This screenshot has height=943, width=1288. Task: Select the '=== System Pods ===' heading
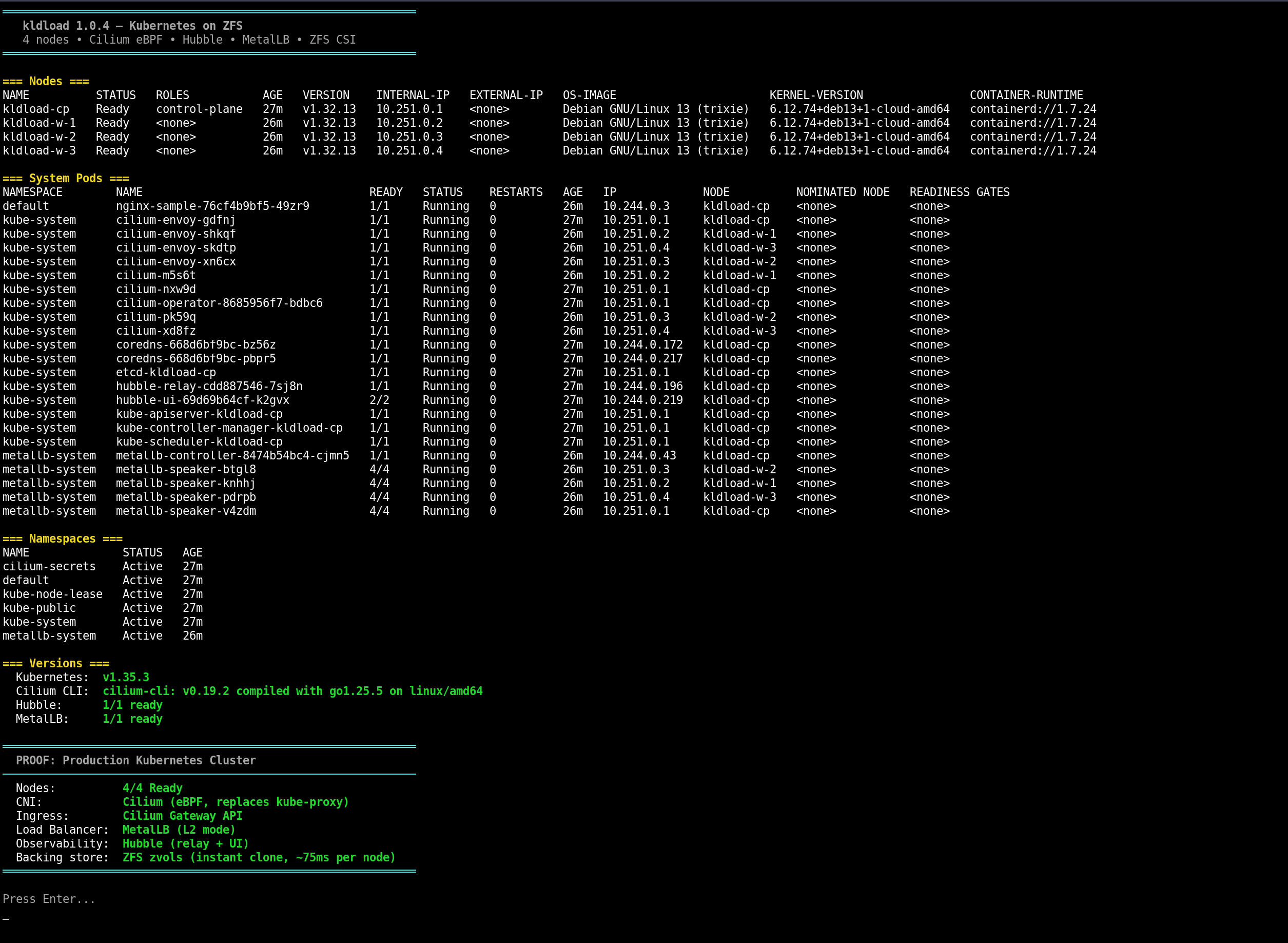pyautogui.click(x=66, y=178)
